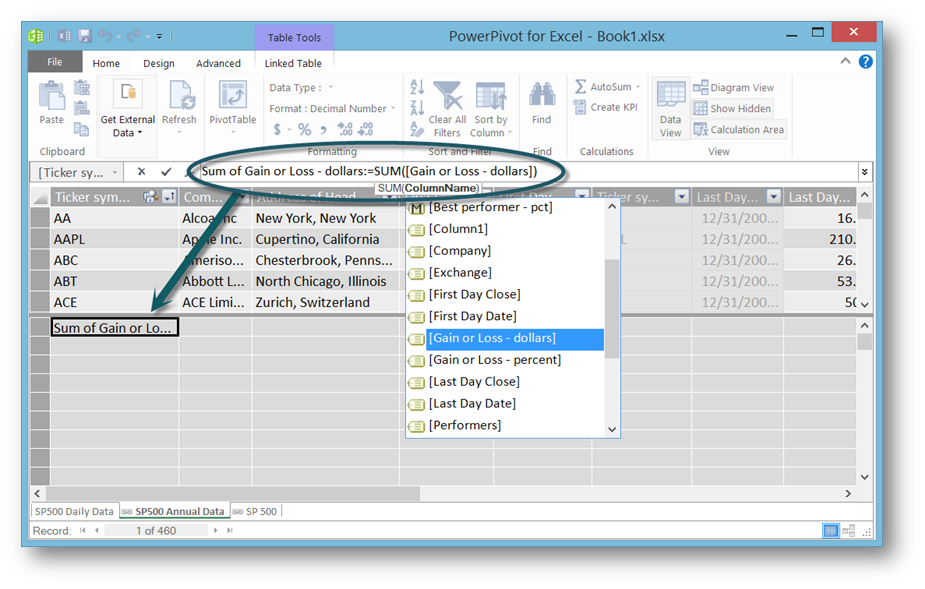Open the AutoSum dropdown arrow

[x=638, y=87]
